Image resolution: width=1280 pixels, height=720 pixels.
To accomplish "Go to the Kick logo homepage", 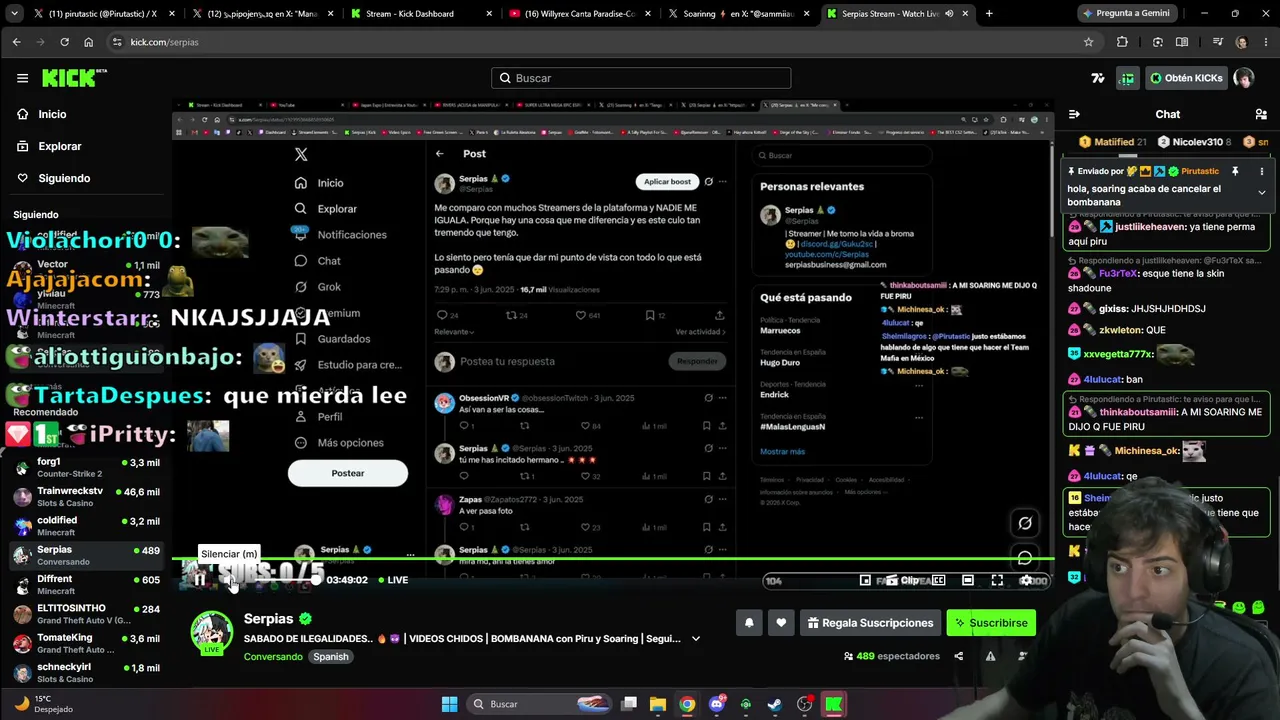I will [x=74, y=78].
